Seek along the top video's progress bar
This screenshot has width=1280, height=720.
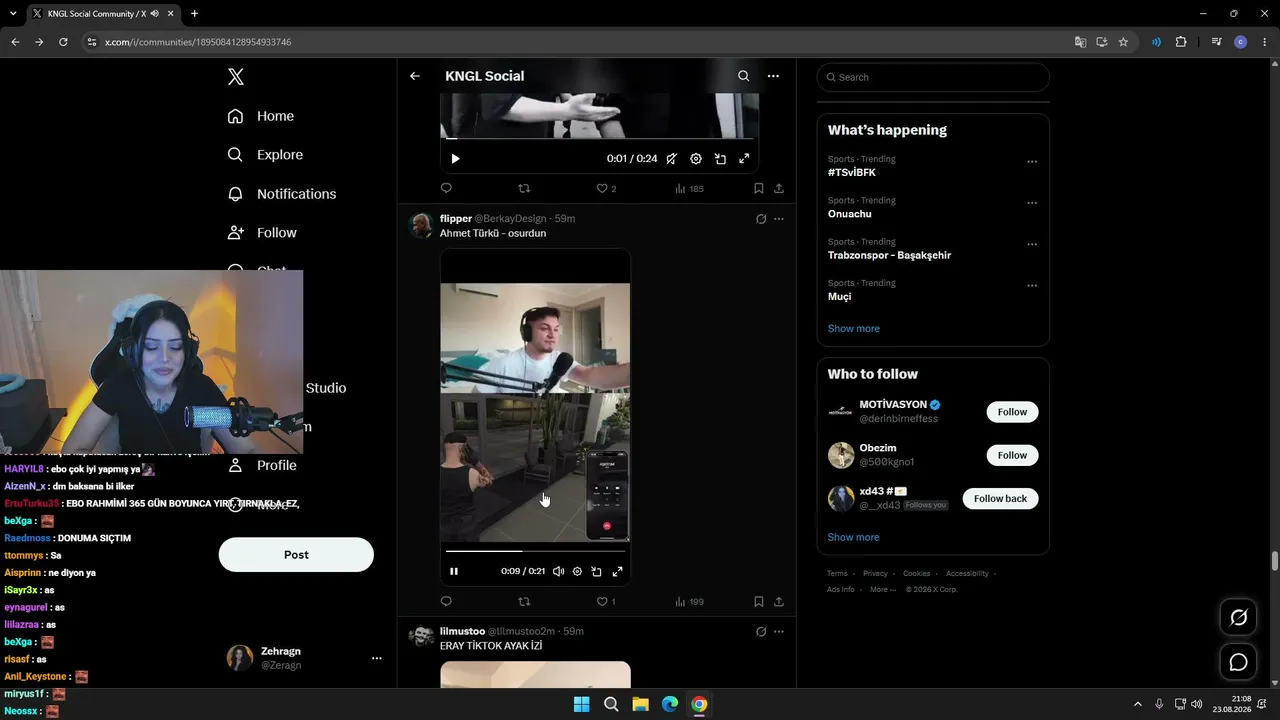pyautogui.click(x=600, y=139)
